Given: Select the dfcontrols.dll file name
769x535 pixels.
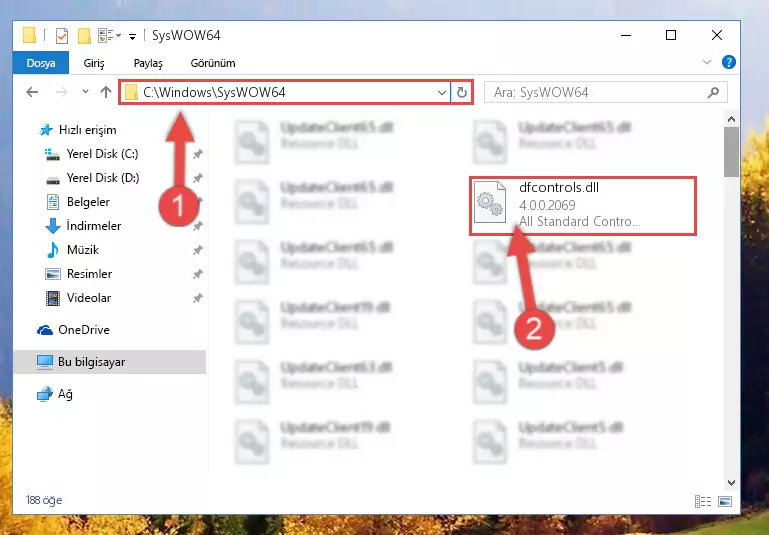Looking at the screenshot, I should [x=559, y=187].
